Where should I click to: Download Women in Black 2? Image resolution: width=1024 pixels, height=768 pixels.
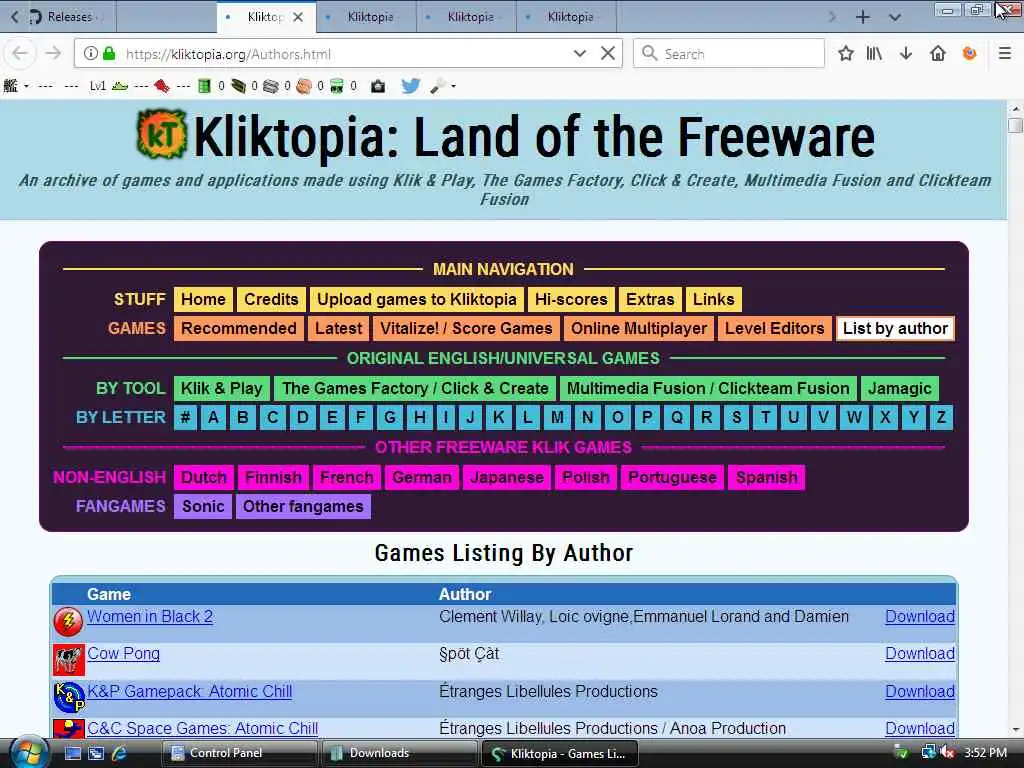[920, 616]
